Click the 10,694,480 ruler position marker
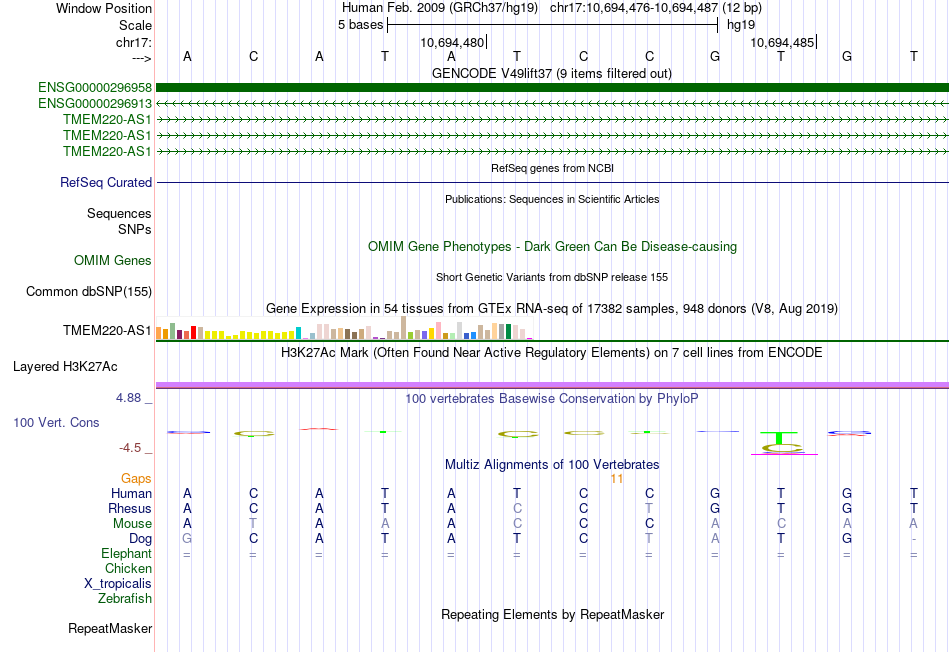The width and height of the screenshot is (950, 652). click(x=452, y=42)
